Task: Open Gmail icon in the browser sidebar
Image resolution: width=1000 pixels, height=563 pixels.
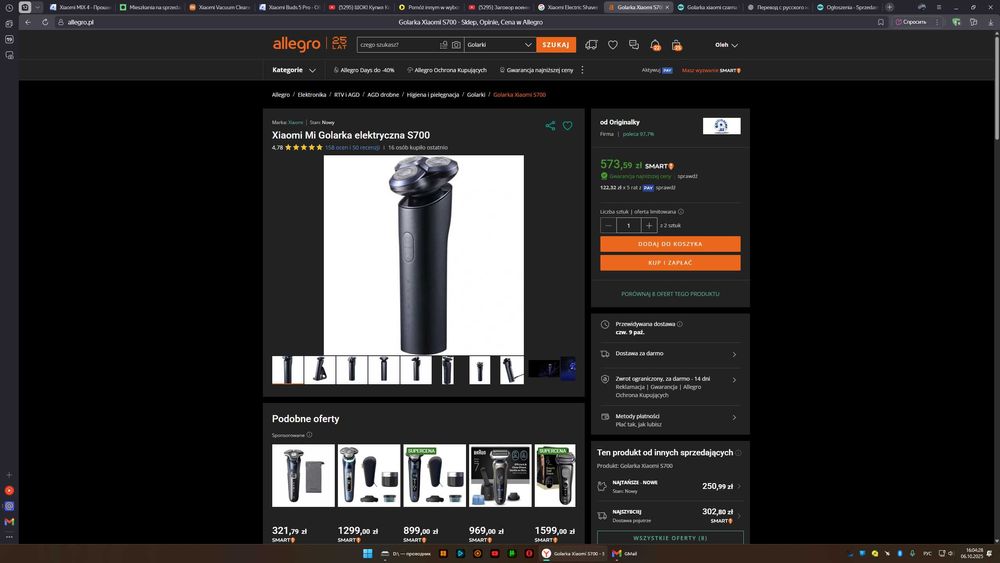Action: (9, 522)
